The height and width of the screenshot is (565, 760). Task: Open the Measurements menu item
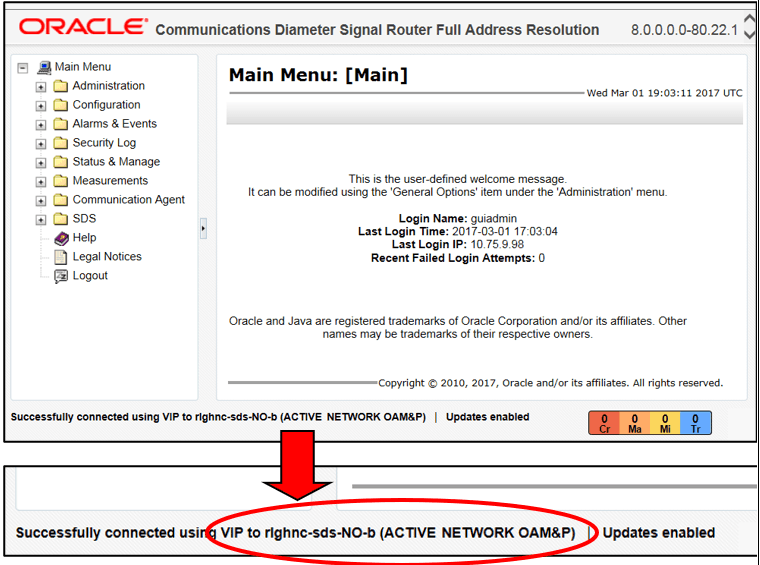110,180
